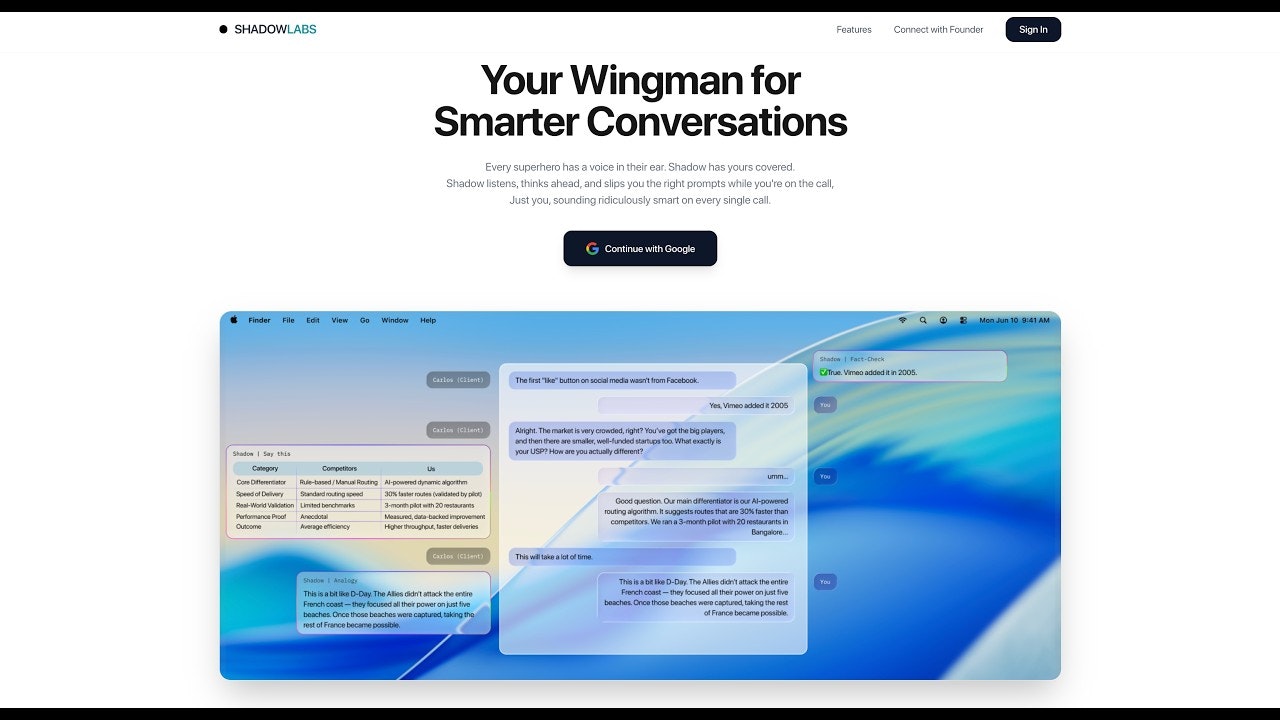The height and width of the screenshot is (720, 1280).
Task: Click 'Average efficiency' cell
Action: click(x=325, y=527)
